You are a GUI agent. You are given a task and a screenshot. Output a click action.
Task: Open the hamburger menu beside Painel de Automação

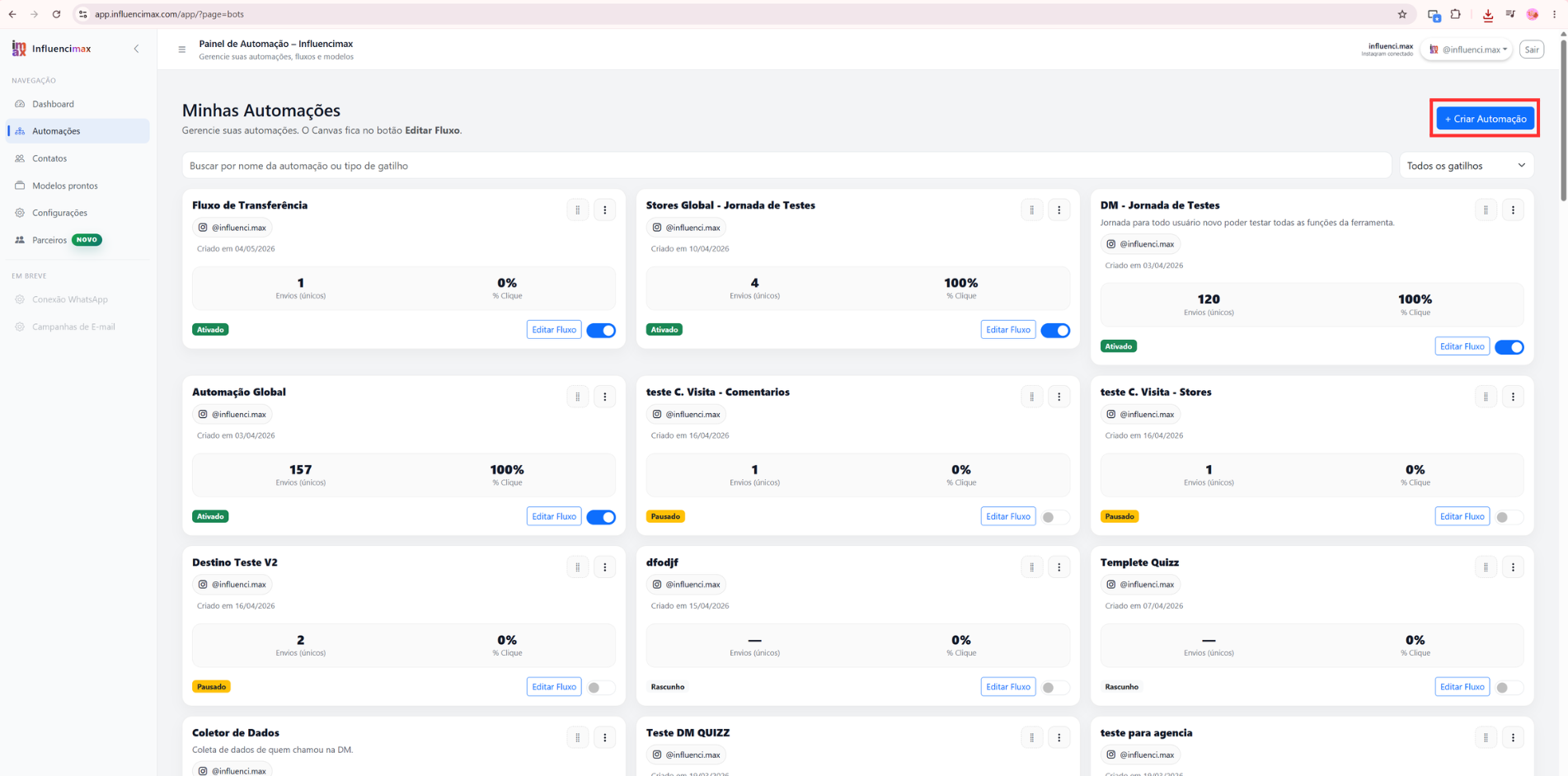(182, 49)
